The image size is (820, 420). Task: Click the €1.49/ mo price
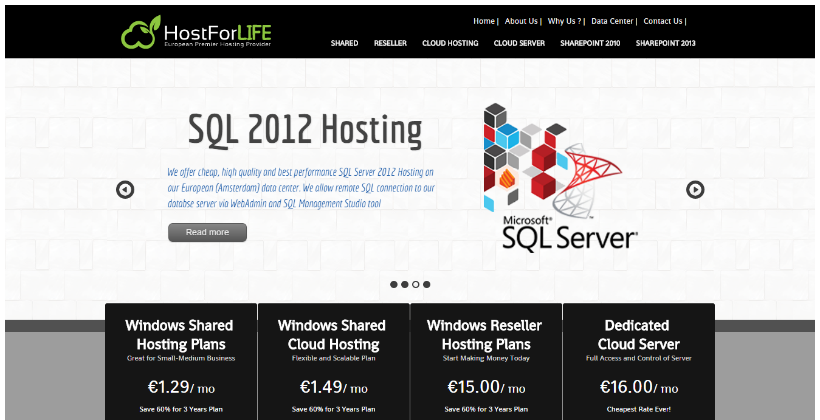(334, 388)
